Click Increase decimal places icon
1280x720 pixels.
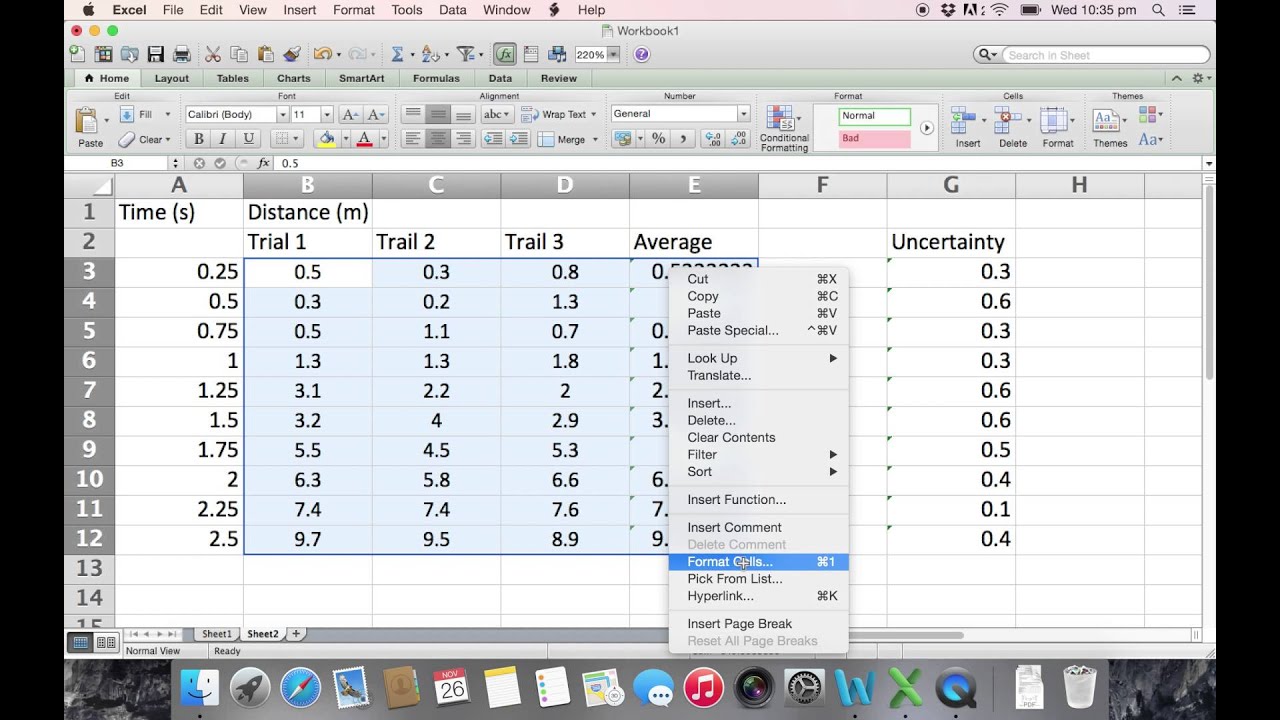coord(713,139)
